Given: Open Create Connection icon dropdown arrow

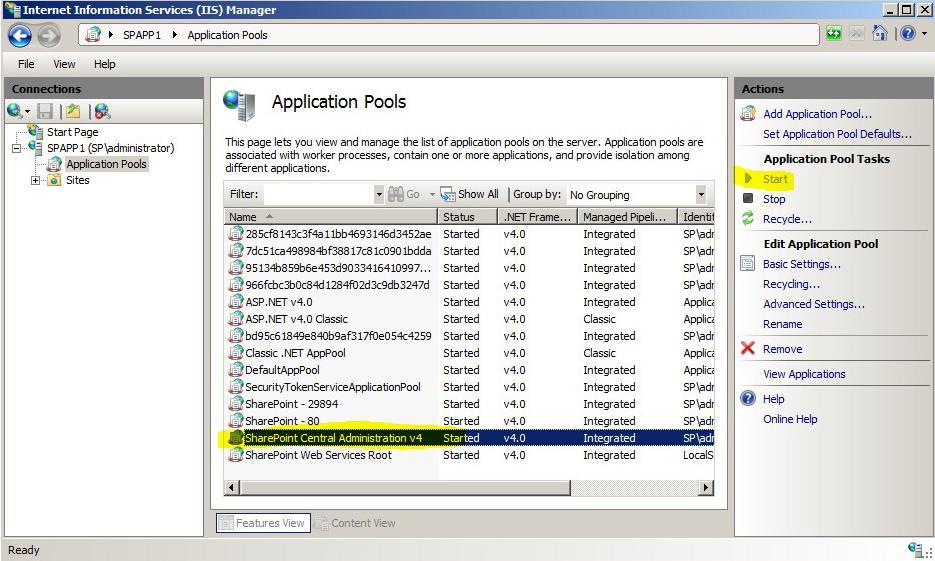Looking at the screenshot, I should pos(27,112).
